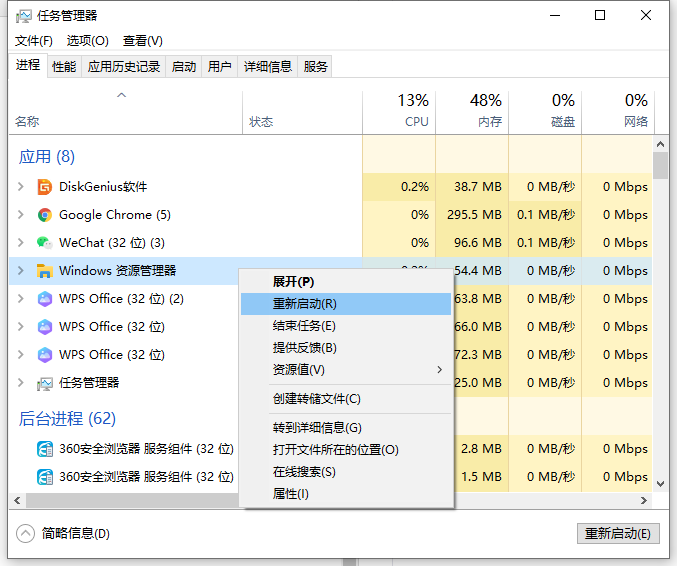Expand the Google Chrome (5) process tree
This screenshot has height=566, width=677.
pos(21,215)
